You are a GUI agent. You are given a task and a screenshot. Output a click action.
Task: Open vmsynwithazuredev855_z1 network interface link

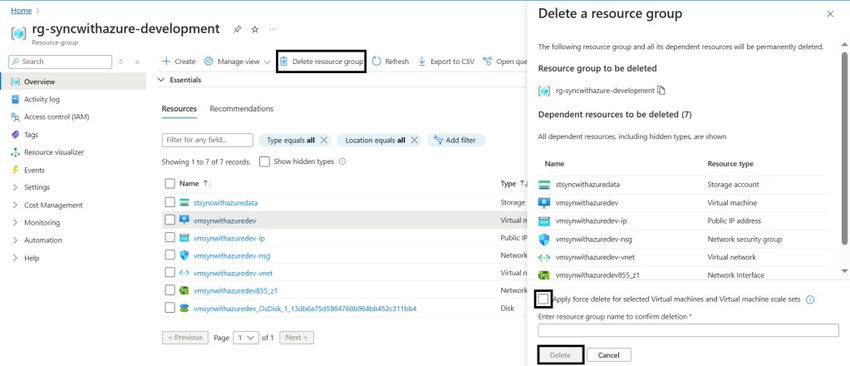click(x=236, y=291)
